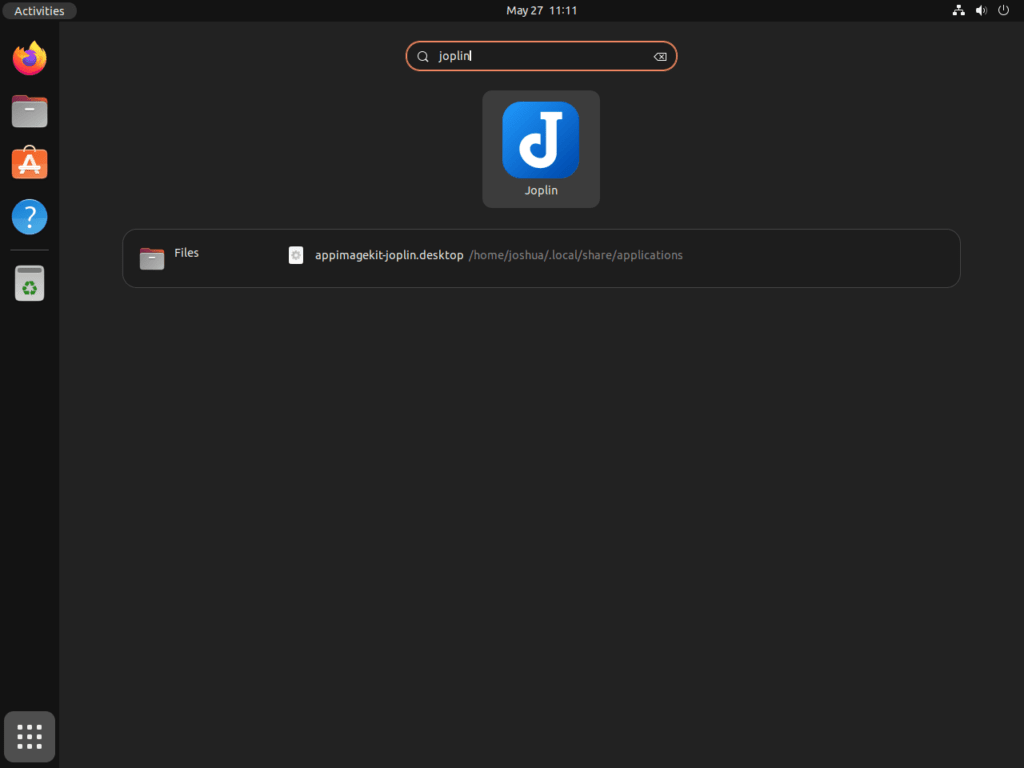This screenshot has width=1024, height=768.
Task: Open the Help application icon
Action: coord(29,217)
